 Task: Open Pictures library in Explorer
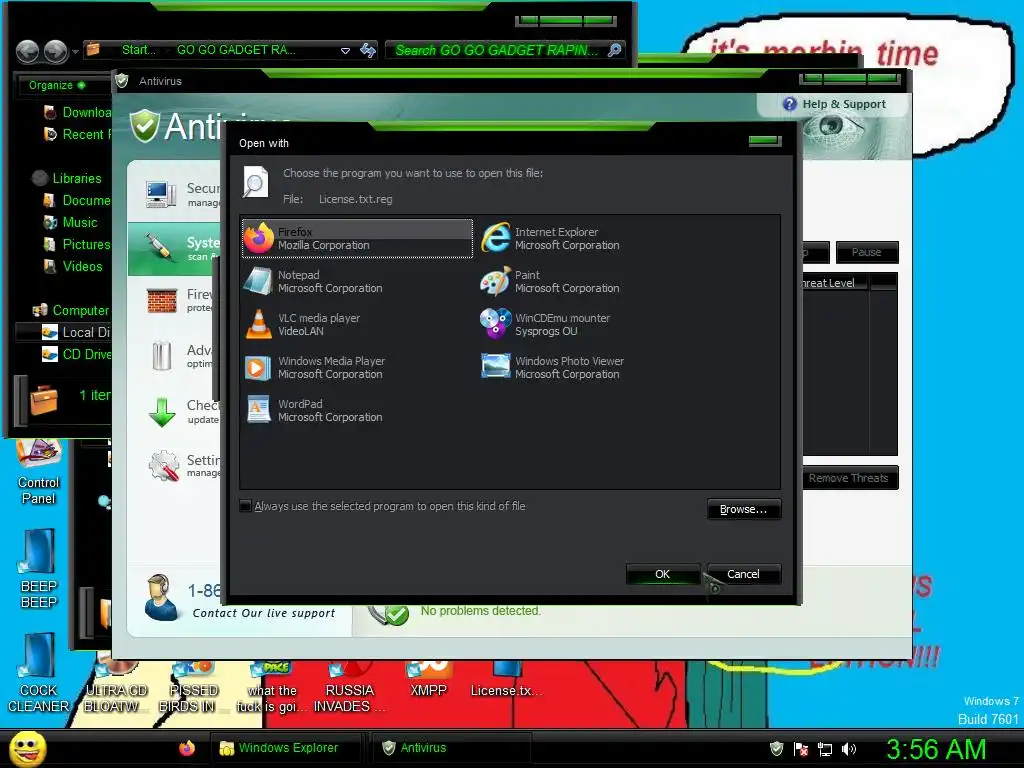[x=77, y=244]
